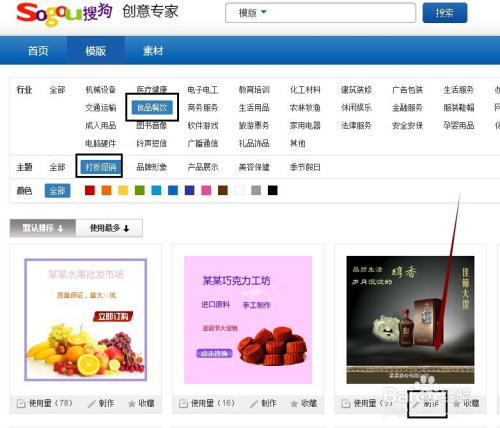
Task: Click the blue 搜索 button
Action: (x=445, y=13)
